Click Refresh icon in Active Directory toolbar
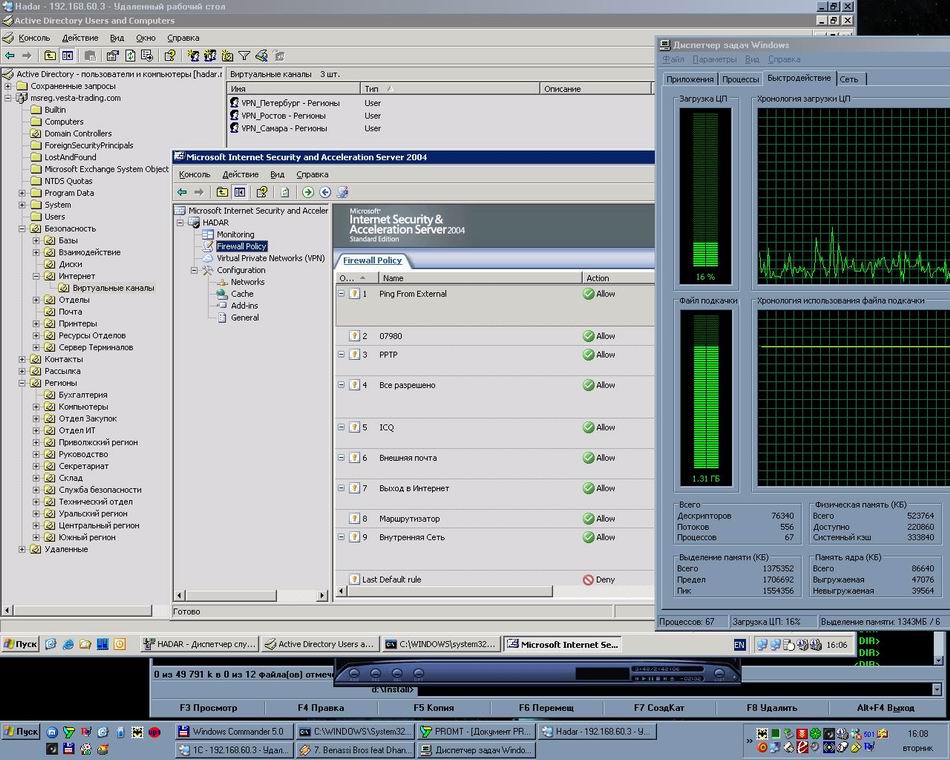Image resolution: width=950 pixels, height=760 pixels. point(130,56)
